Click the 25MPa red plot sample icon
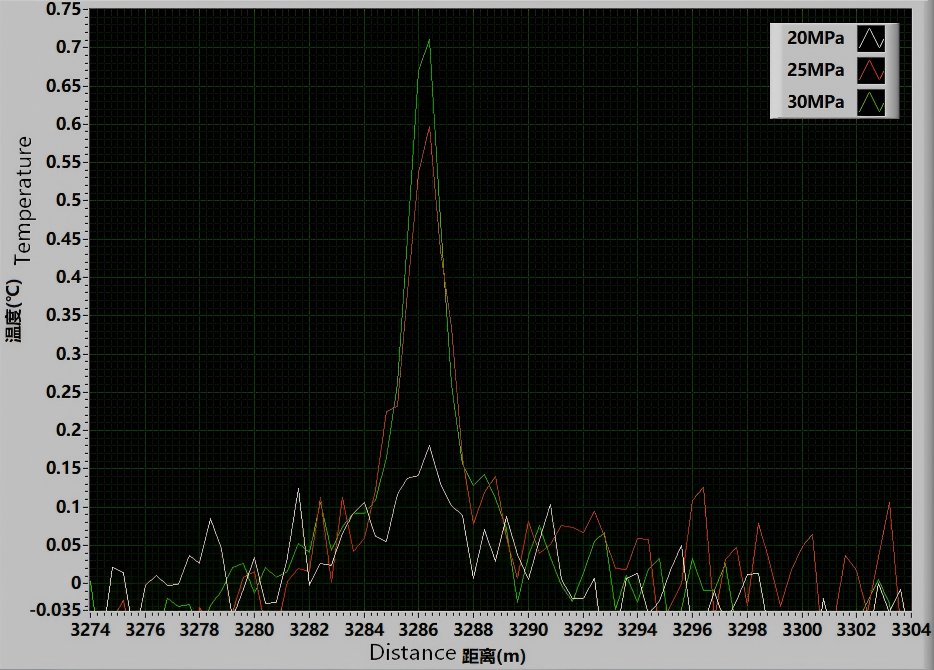Viewport: 934px width, 670px height. coord(873,71)
